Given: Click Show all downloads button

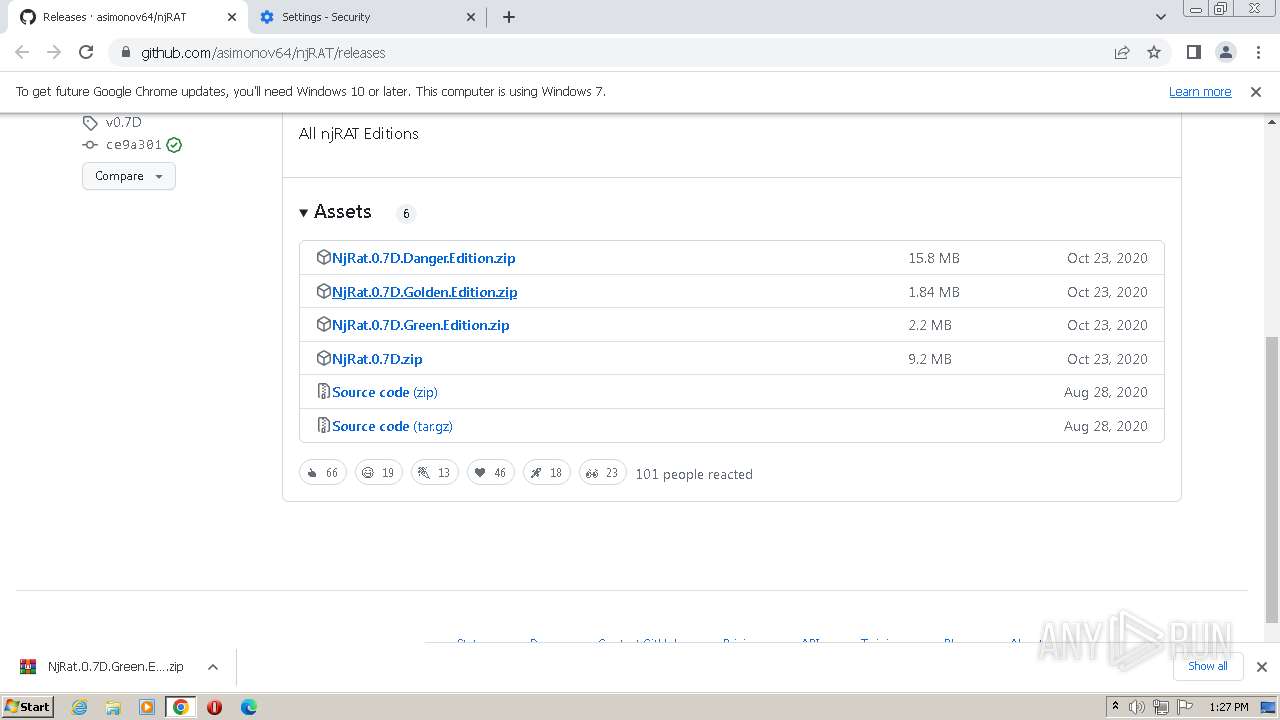Looking at the screenshot, I should (x=1208, y=666).
